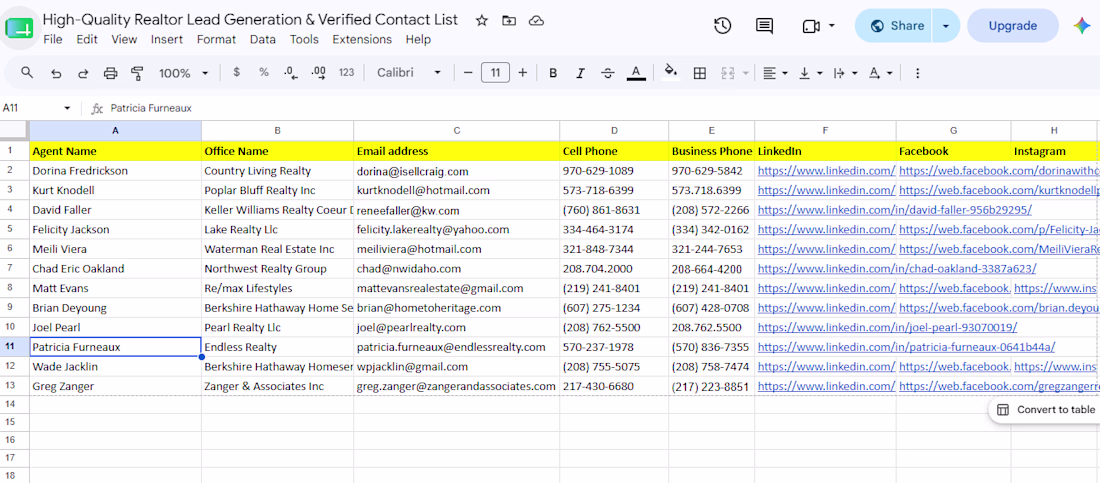The image size is (1100, 483).
Task: Open Chad Eric Oakland's LinkedIn link
Action: [x=897, y=268]
